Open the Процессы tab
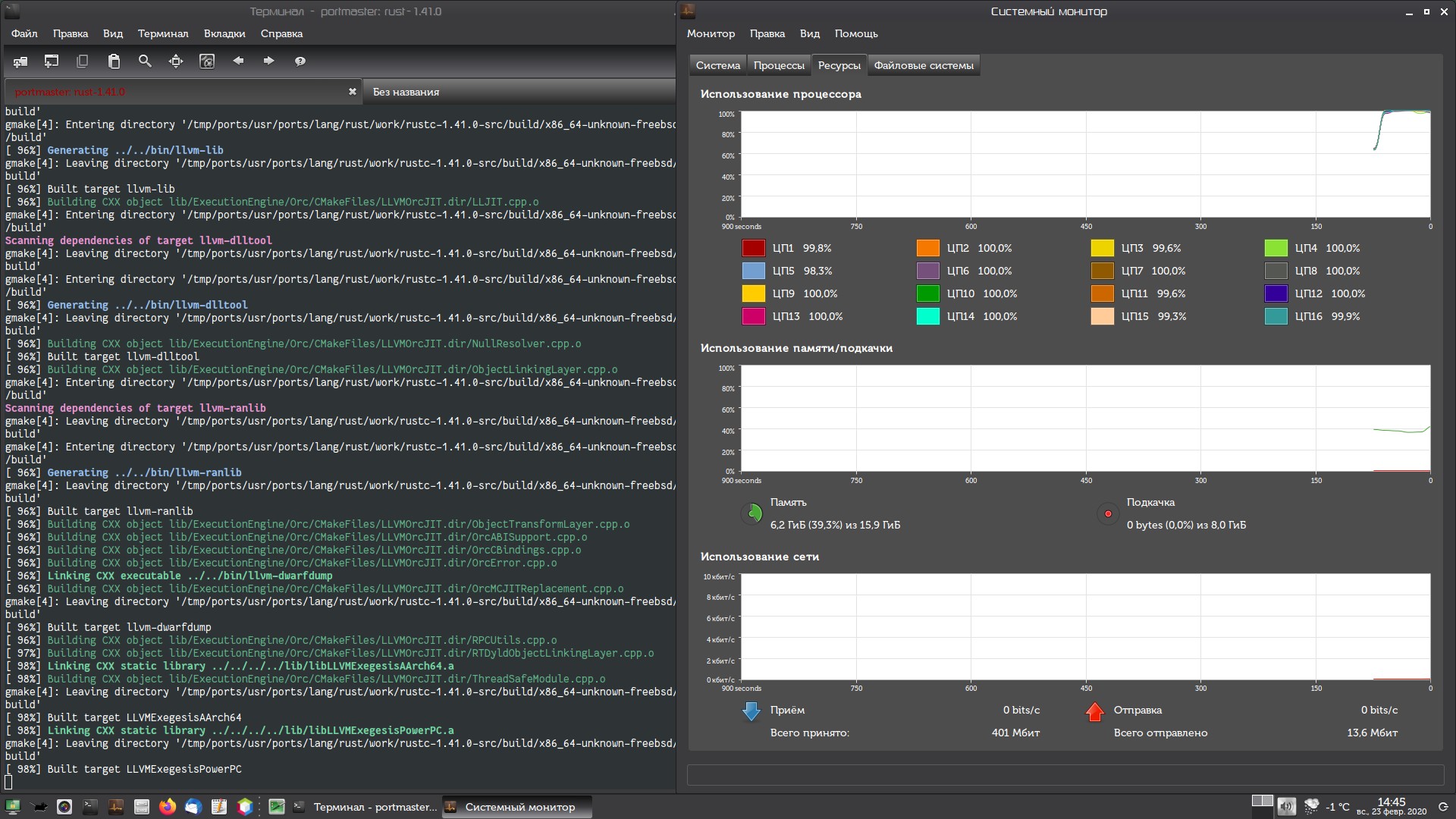 779,65
